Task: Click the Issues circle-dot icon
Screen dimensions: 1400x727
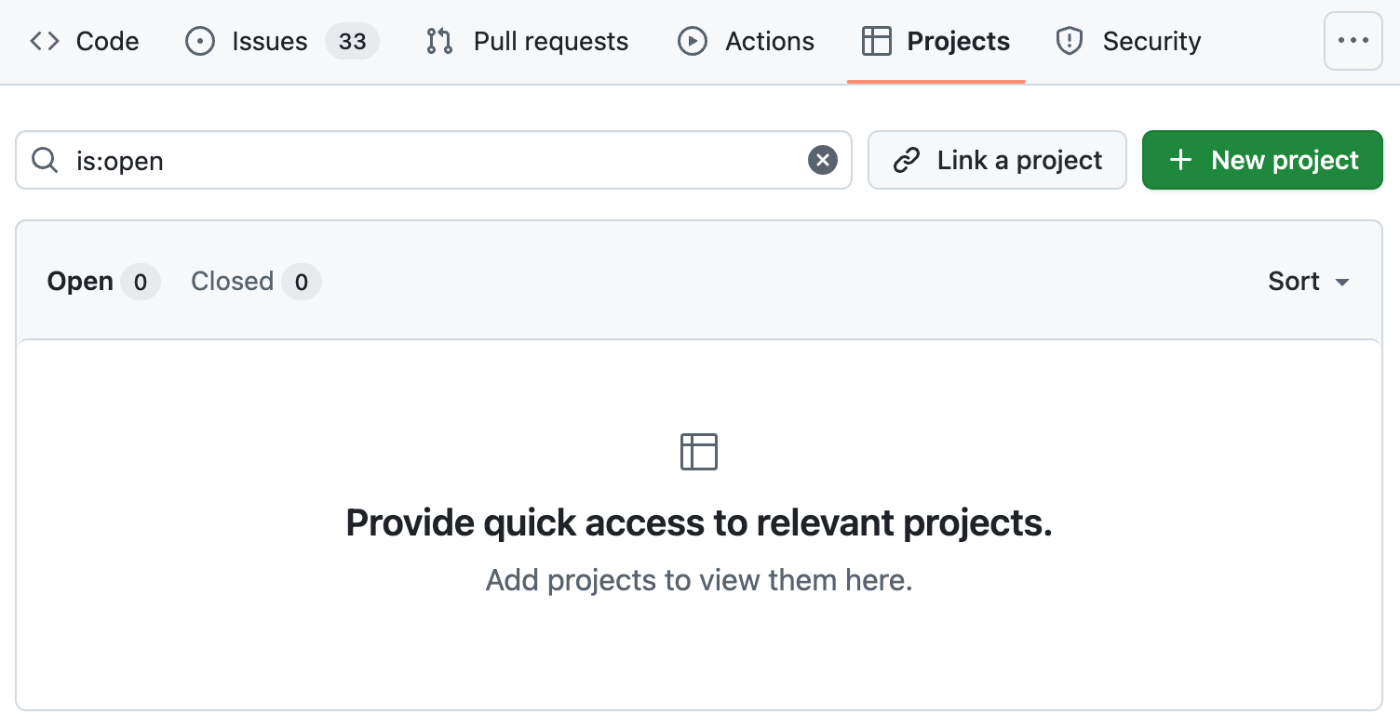Action: click(x=200, y=41)
